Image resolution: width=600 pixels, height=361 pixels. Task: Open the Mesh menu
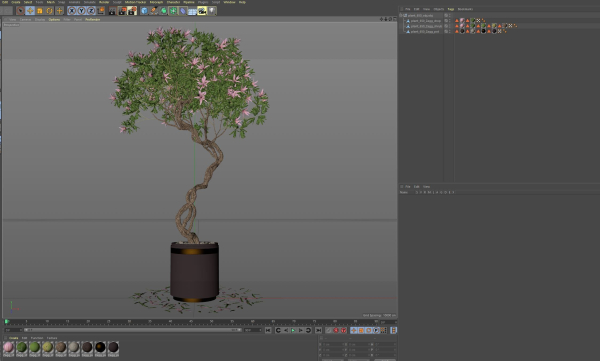coord(51,2)
